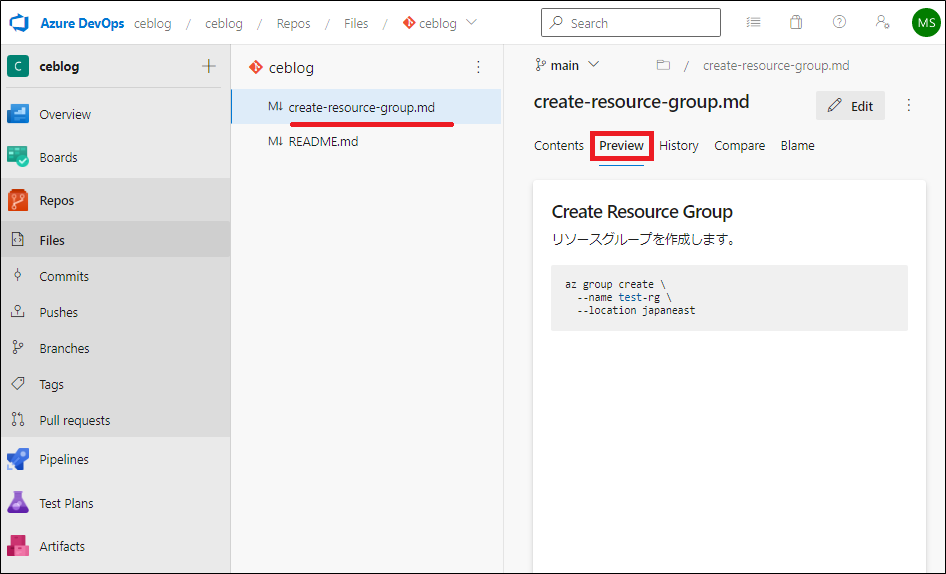Screen dimensions: 946x574
Task: Click inside the Search box
Action: pos(630,23)
